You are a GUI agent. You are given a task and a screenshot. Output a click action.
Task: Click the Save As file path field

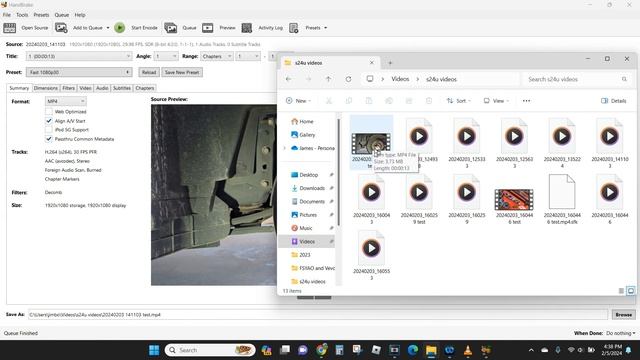pyautogui.click(x=318, y=315)
